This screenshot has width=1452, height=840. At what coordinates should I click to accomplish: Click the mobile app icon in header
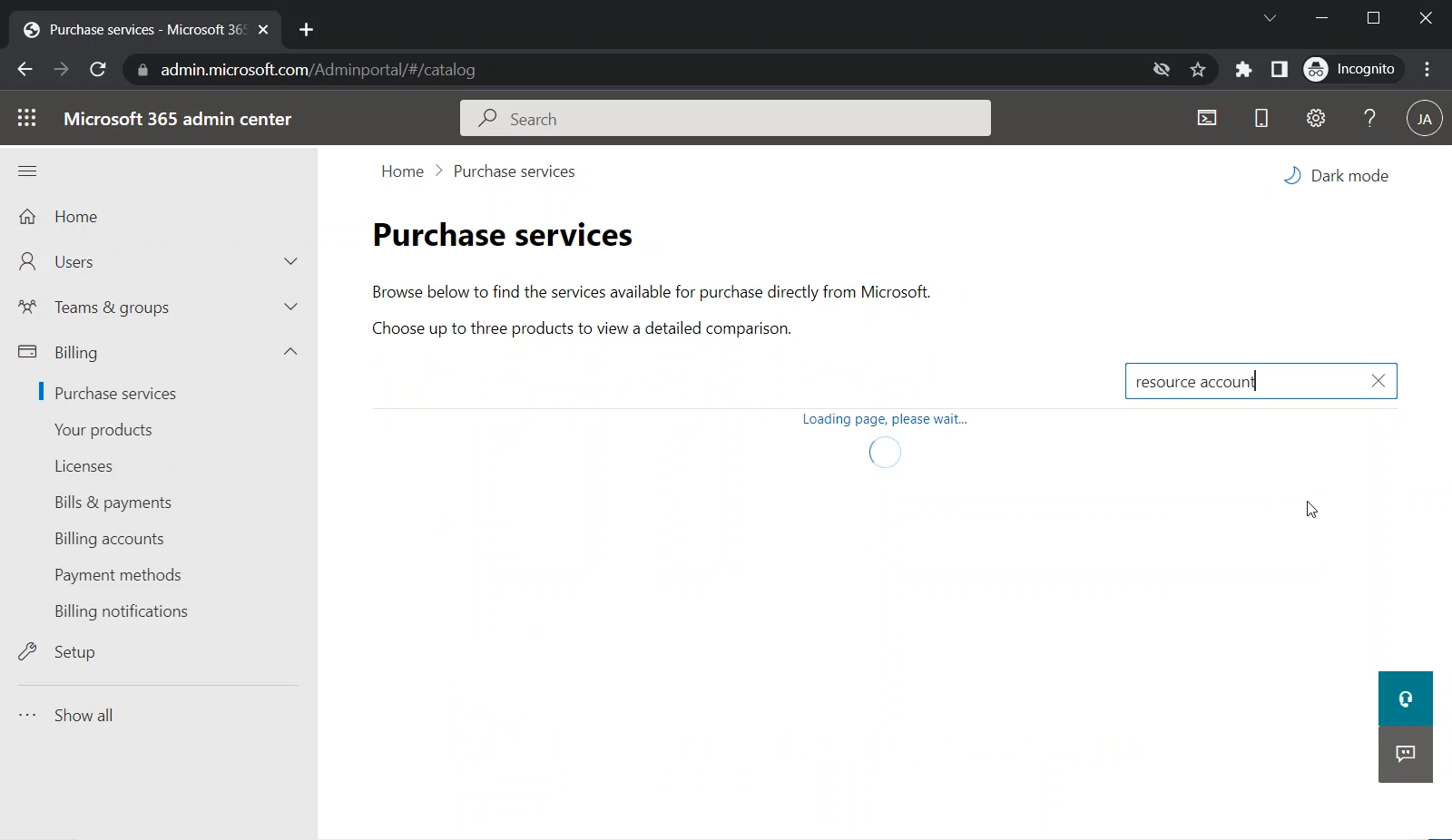click(x=1261, y=118)
